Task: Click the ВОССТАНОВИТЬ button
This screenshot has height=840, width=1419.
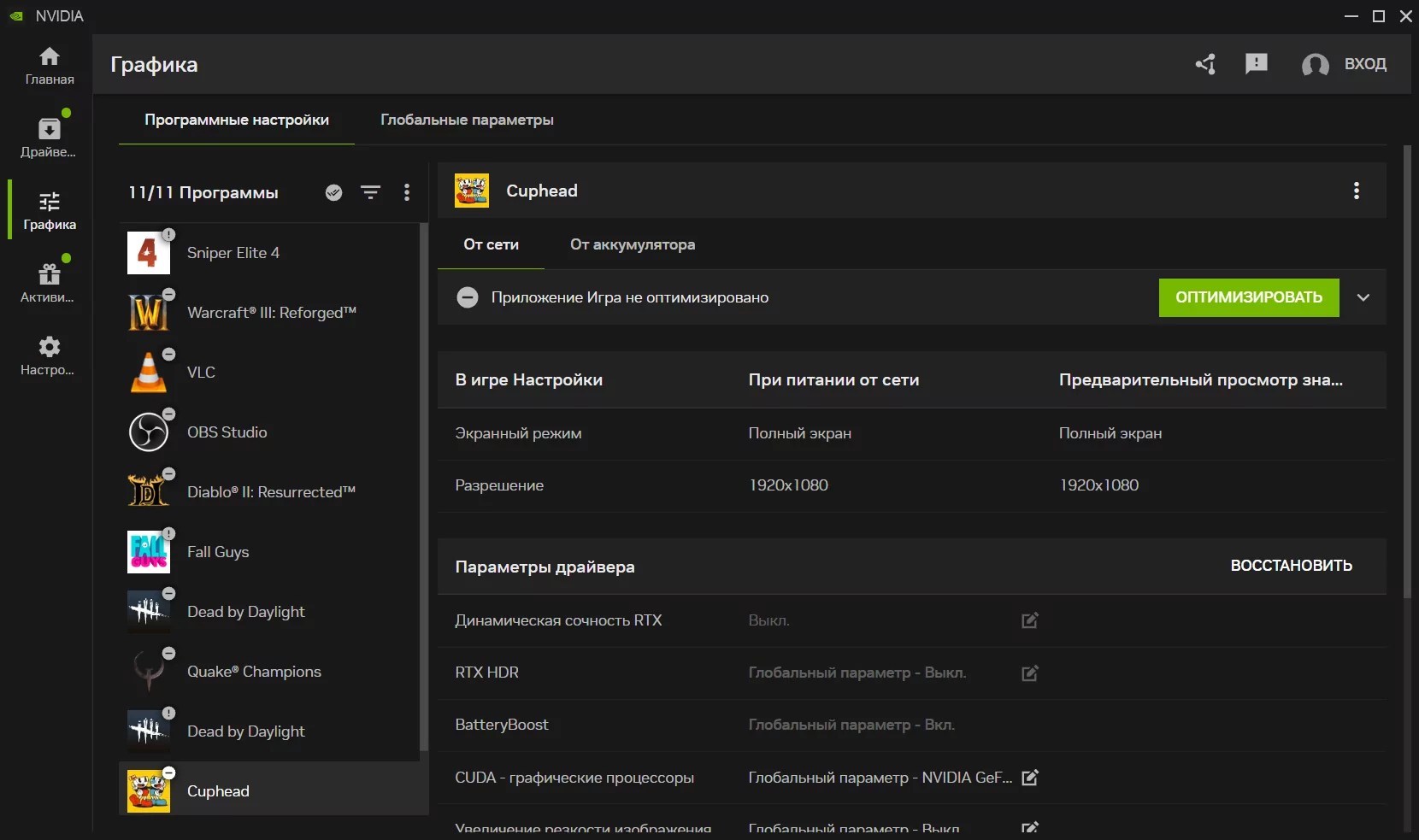Action: tap(1291, 566)
